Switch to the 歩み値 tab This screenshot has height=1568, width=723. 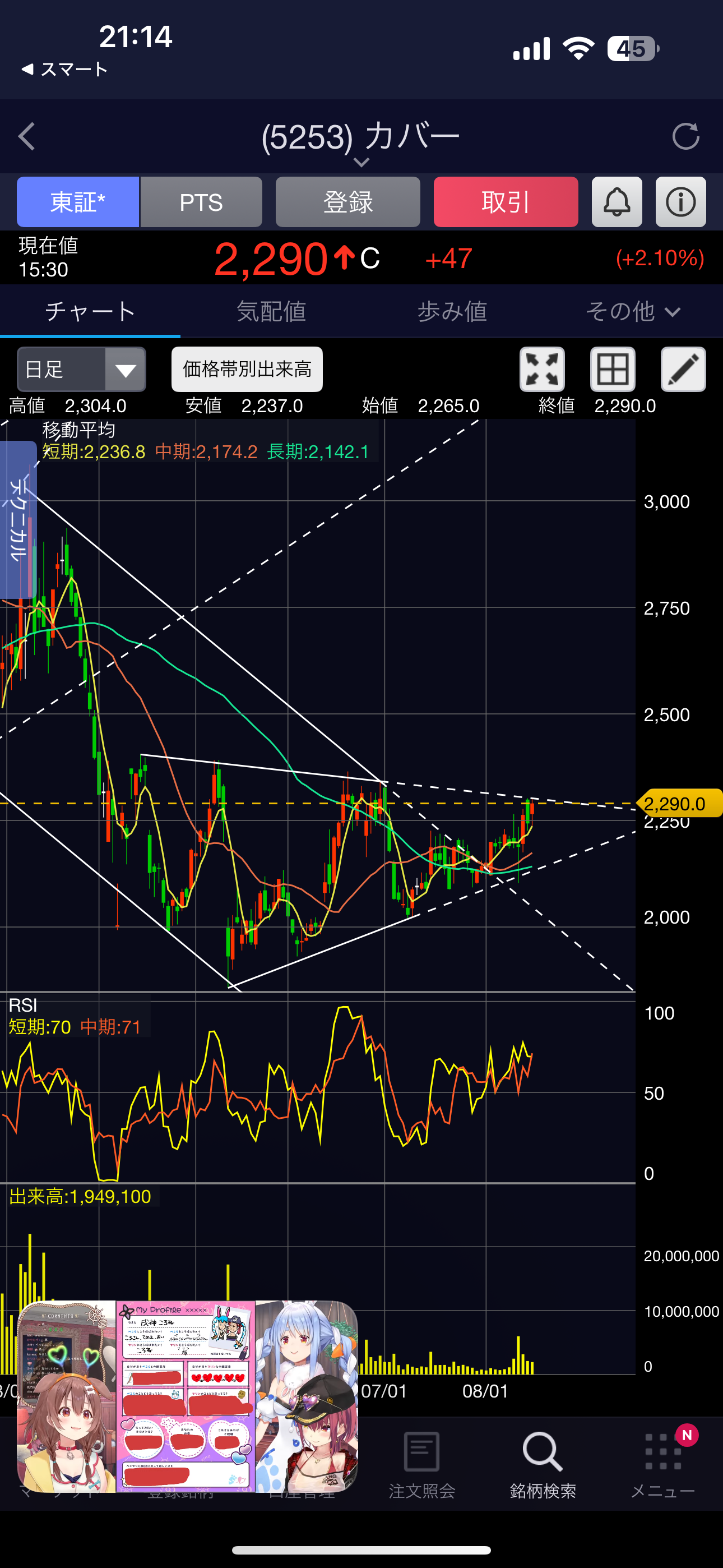coord(452,312)
